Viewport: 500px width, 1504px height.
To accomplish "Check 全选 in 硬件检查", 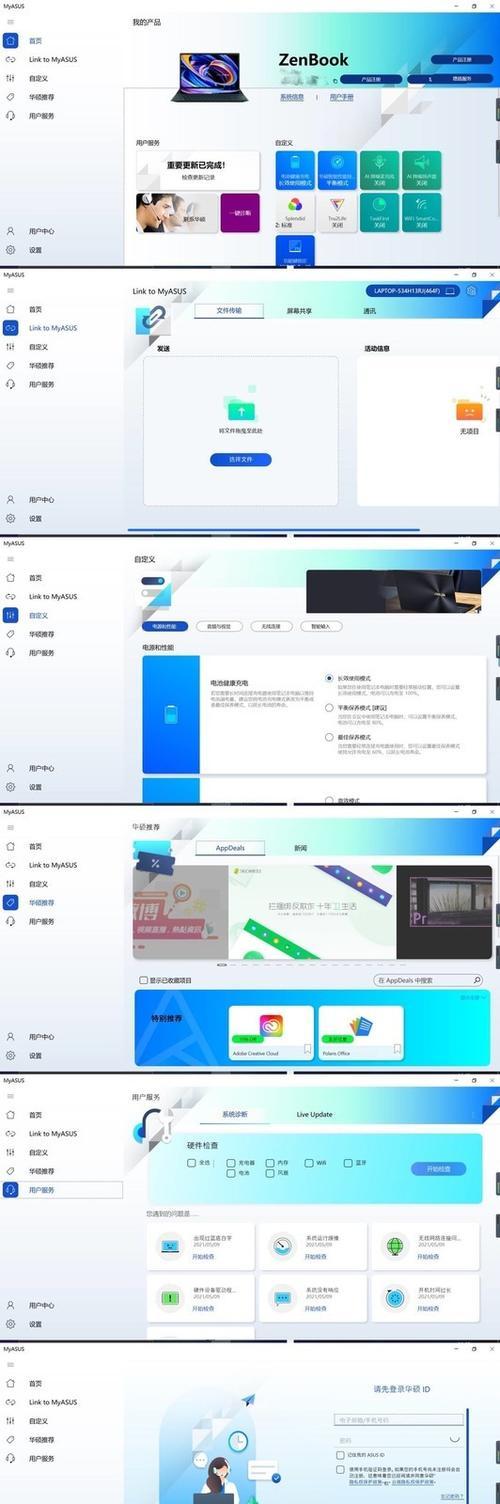I will tap(192, 1163).
